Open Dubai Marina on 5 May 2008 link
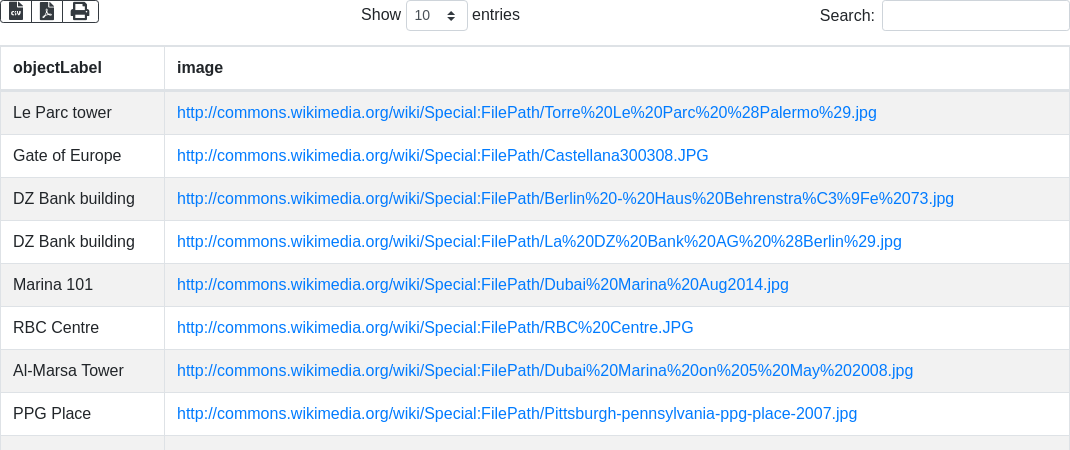1070x450 pixels. pyautogui.click(x=545, y=371)
